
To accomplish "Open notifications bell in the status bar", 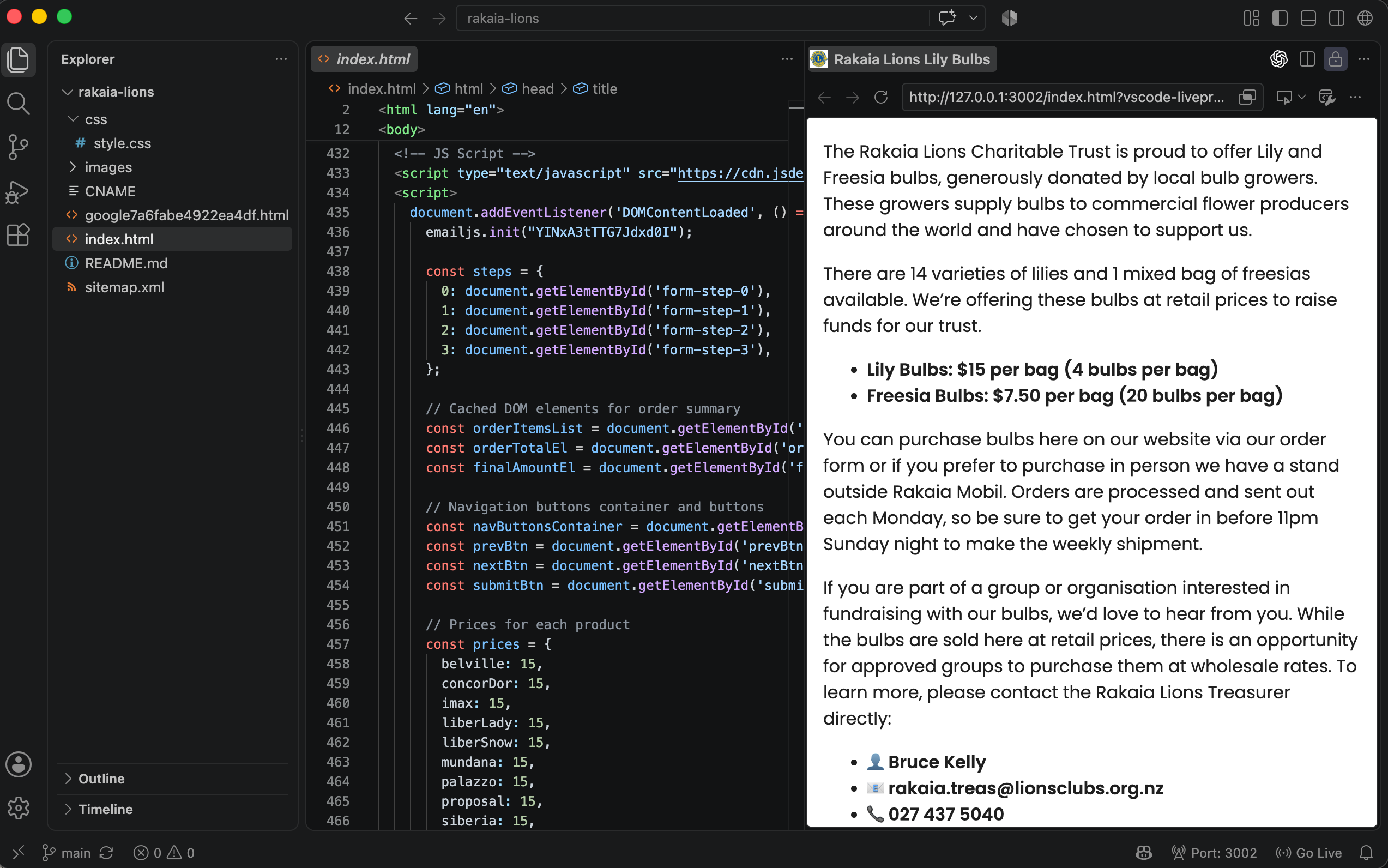I will point(1366,853).
